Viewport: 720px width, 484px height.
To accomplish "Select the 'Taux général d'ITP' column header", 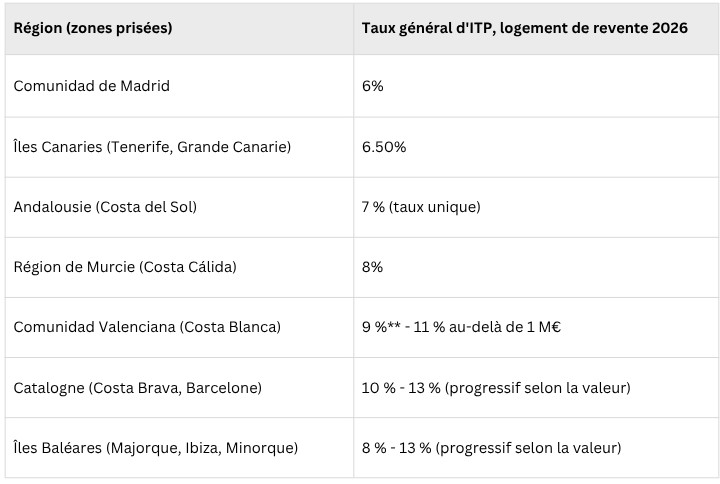I will tap(536, 28).
